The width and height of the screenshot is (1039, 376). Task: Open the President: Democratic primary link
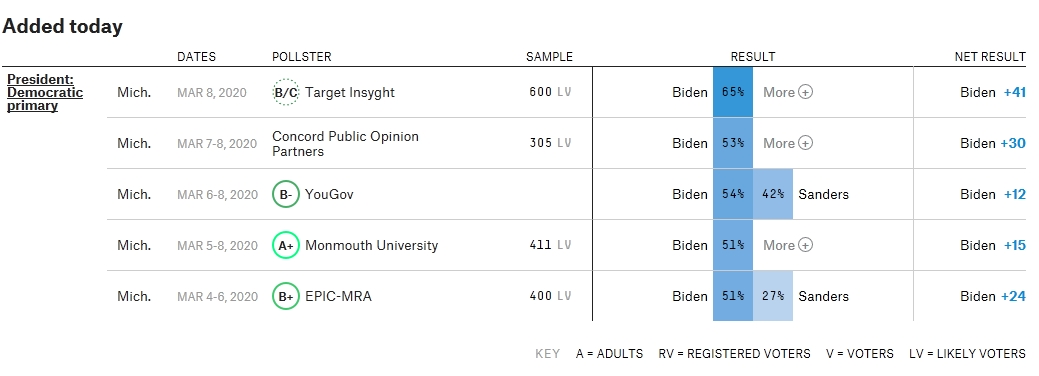click(x=45, y=93)
